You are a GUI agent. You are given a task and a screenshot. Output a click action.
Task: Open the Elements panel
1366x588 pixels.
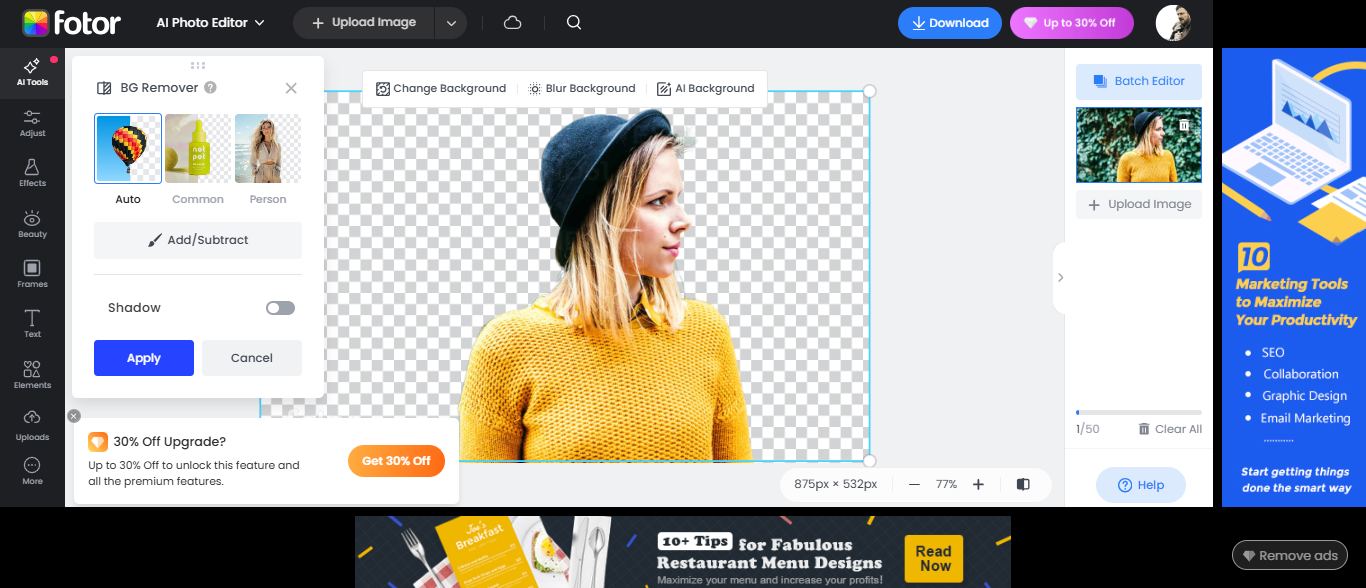32,375
